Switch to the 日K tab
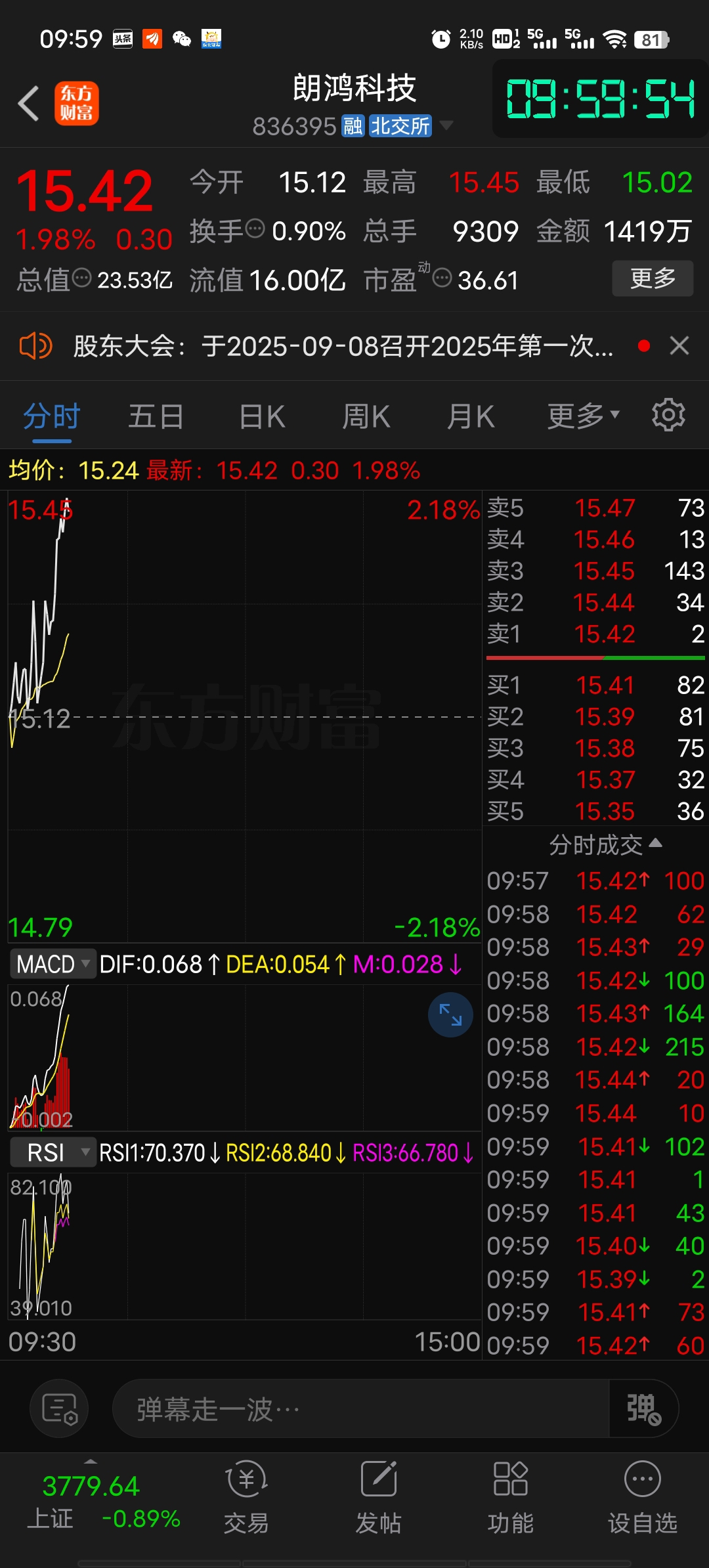Image resolution: width=709 pixels, height=1568 pixels. pyautogui.click(x=262, y=417)
